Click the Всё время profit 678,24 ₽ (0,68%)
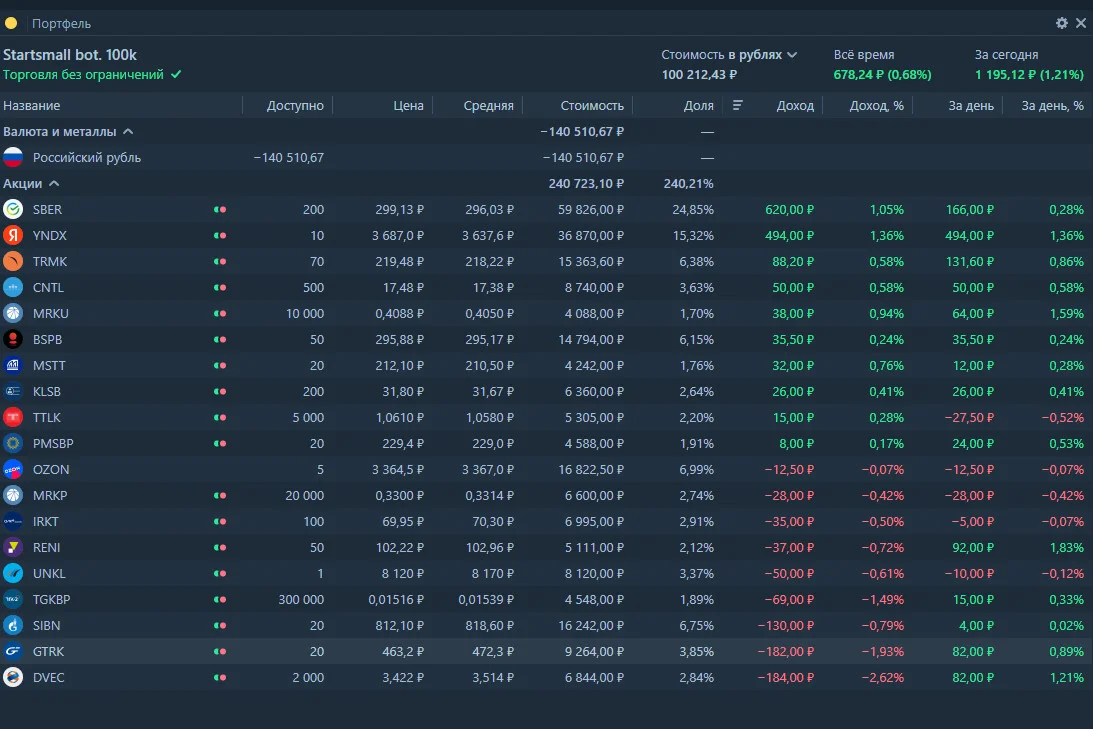 pos(882,75)
